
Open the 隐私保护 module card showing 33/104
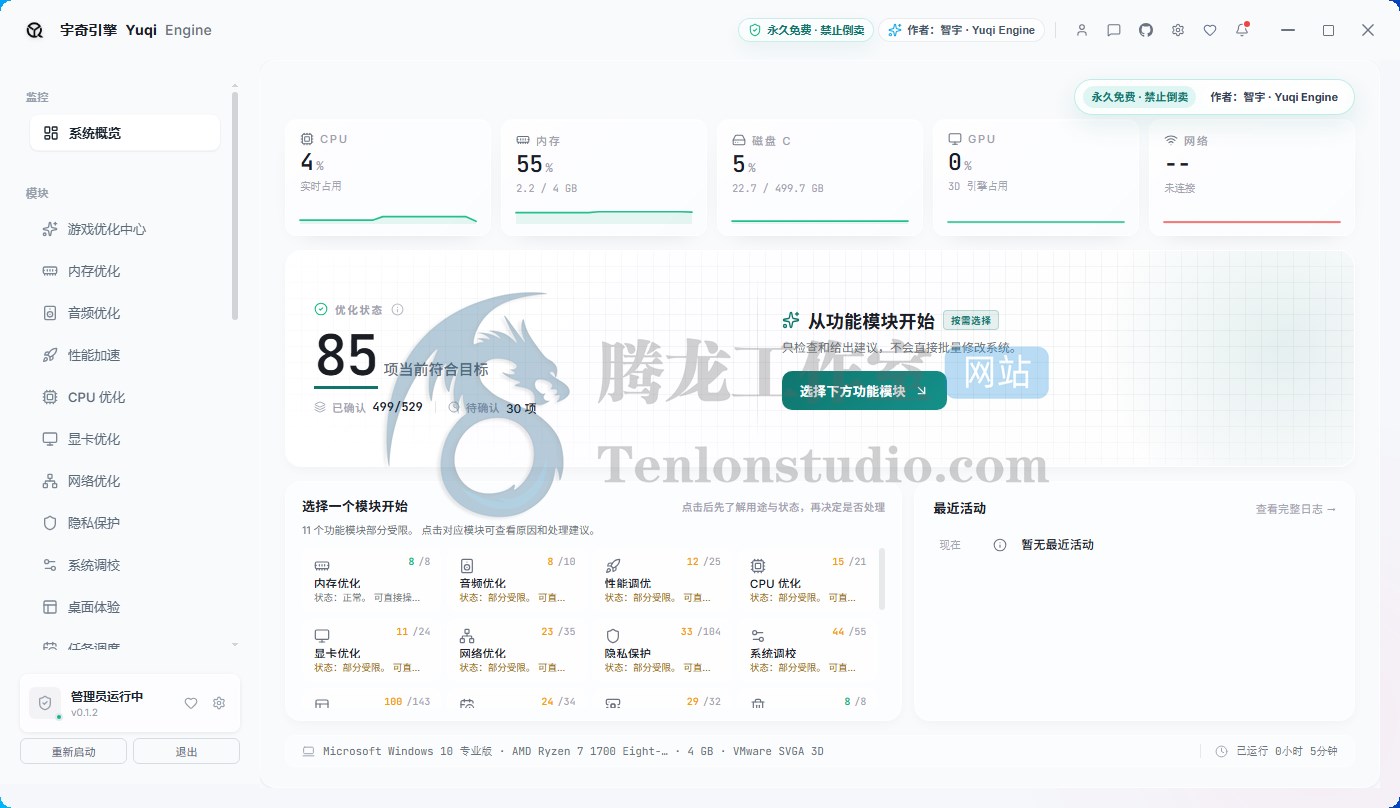(x=662, y=650)
